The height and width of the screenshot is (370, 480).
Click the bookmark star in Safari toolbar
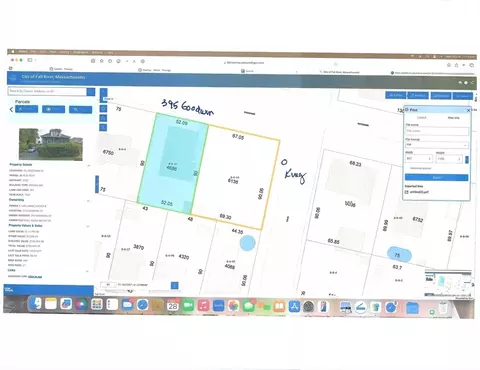click(x=102, y=61)
